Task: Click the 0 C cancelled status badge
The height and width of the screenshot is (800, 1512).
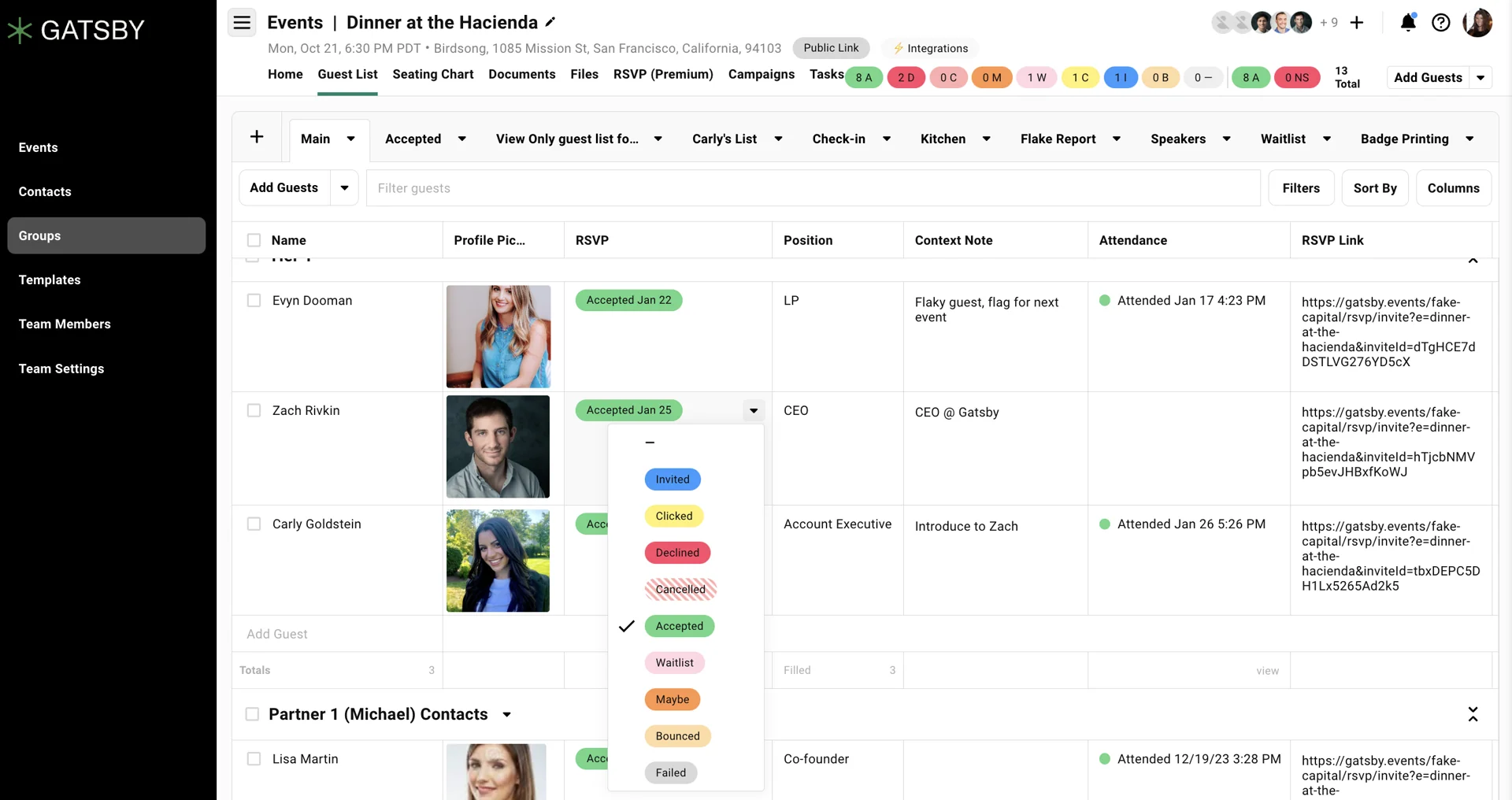Action: click(x=948, y=77)
